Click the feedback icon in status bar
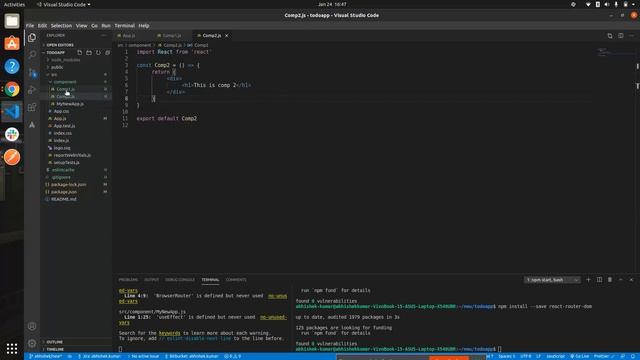The image size is (640, 360). tap(623, 356)
